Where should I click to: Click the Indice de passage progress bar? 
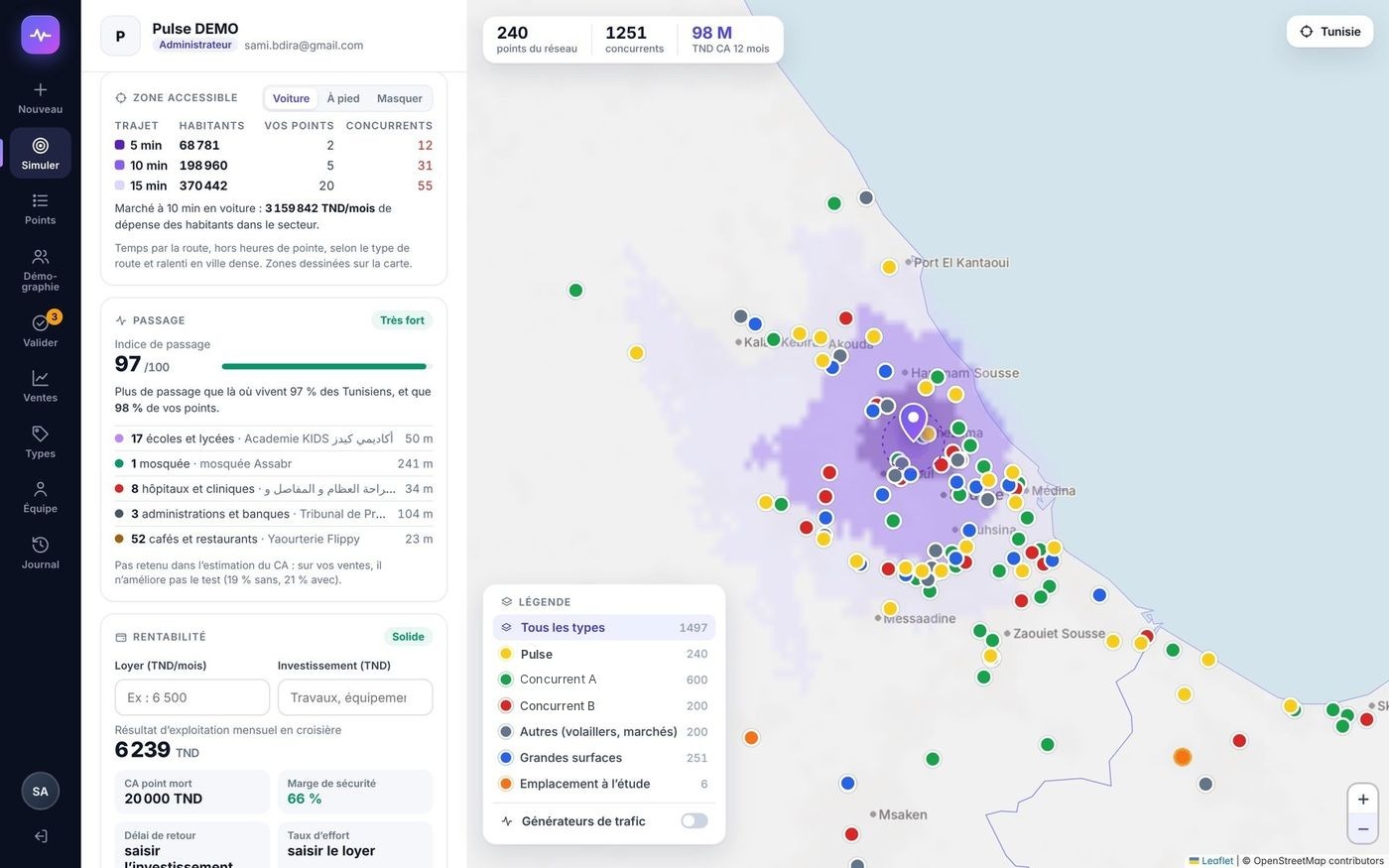pyautogui.click(x=327, y=367)
